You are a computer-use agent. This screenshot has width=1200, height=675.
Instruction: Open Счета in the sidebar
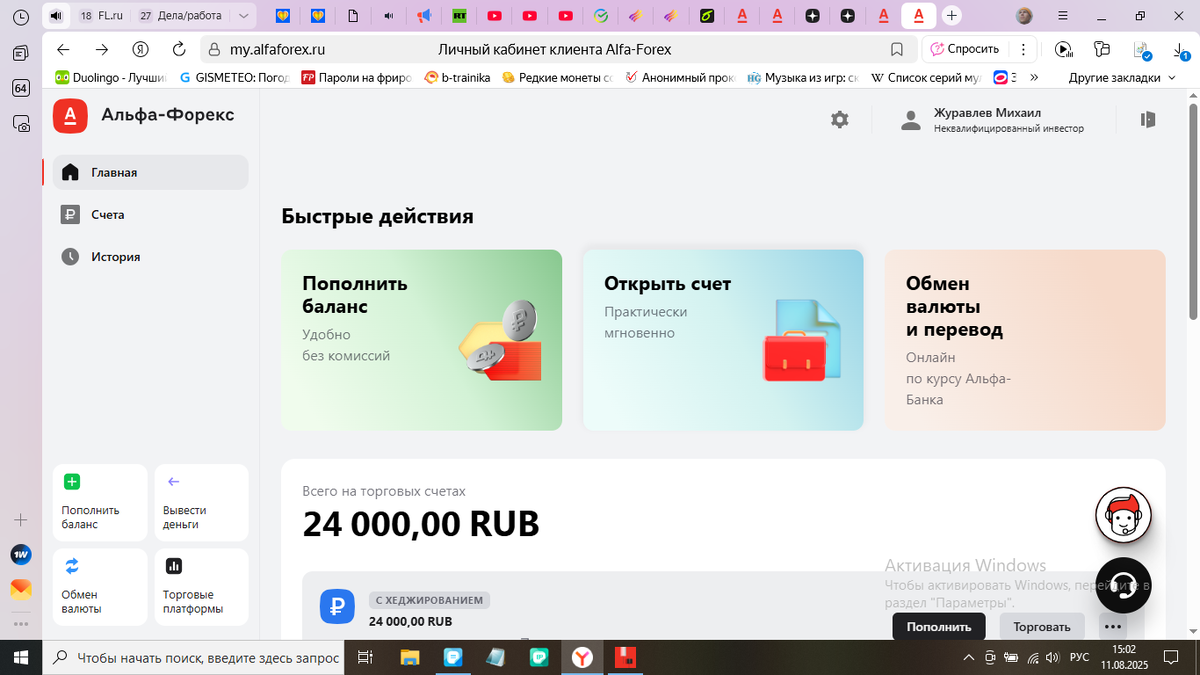[x=150, y=214]
